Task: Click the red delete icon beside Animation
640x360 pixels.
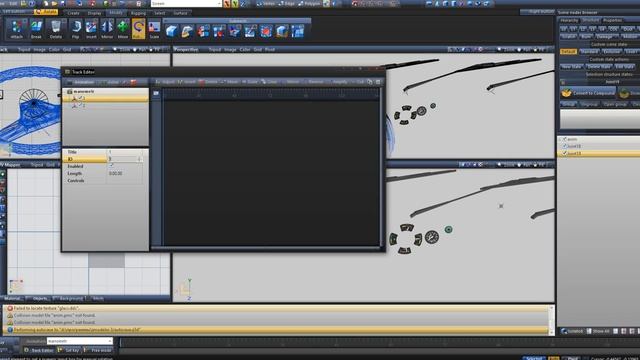Action: [133, 82]
